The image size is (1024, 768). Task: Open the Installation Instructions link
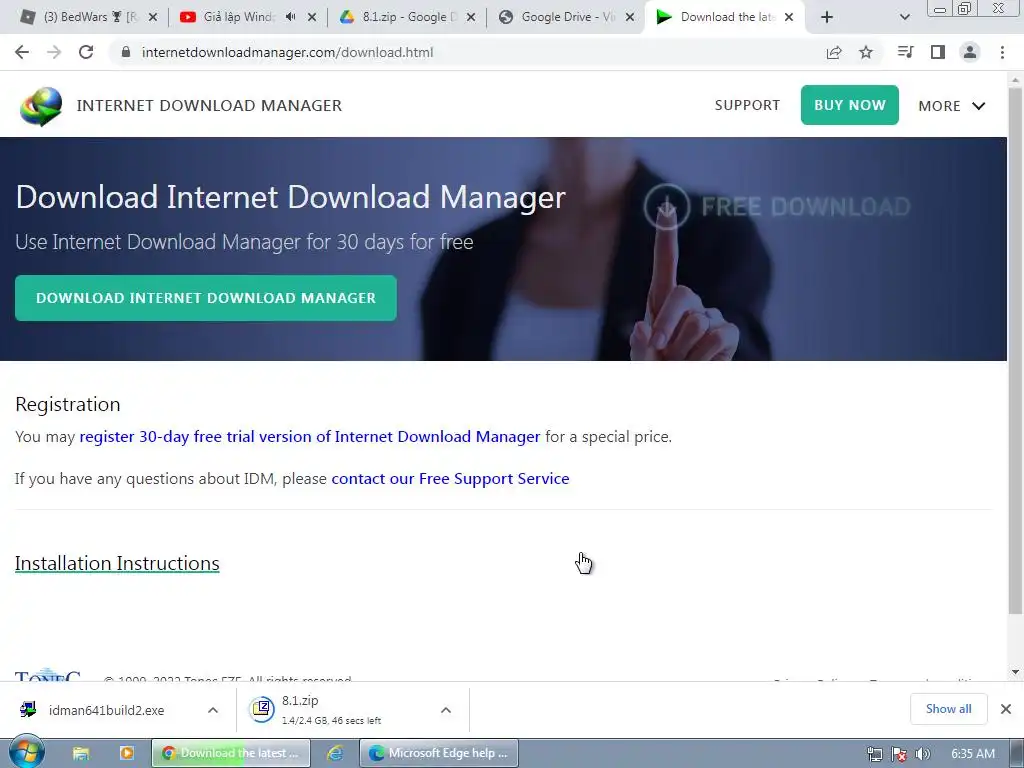click(117, 564)
